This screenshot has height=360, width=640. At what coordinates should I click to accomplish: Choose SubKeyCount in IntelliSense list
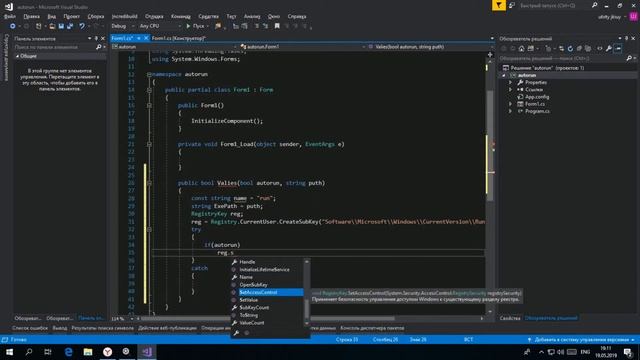(267, 307)
